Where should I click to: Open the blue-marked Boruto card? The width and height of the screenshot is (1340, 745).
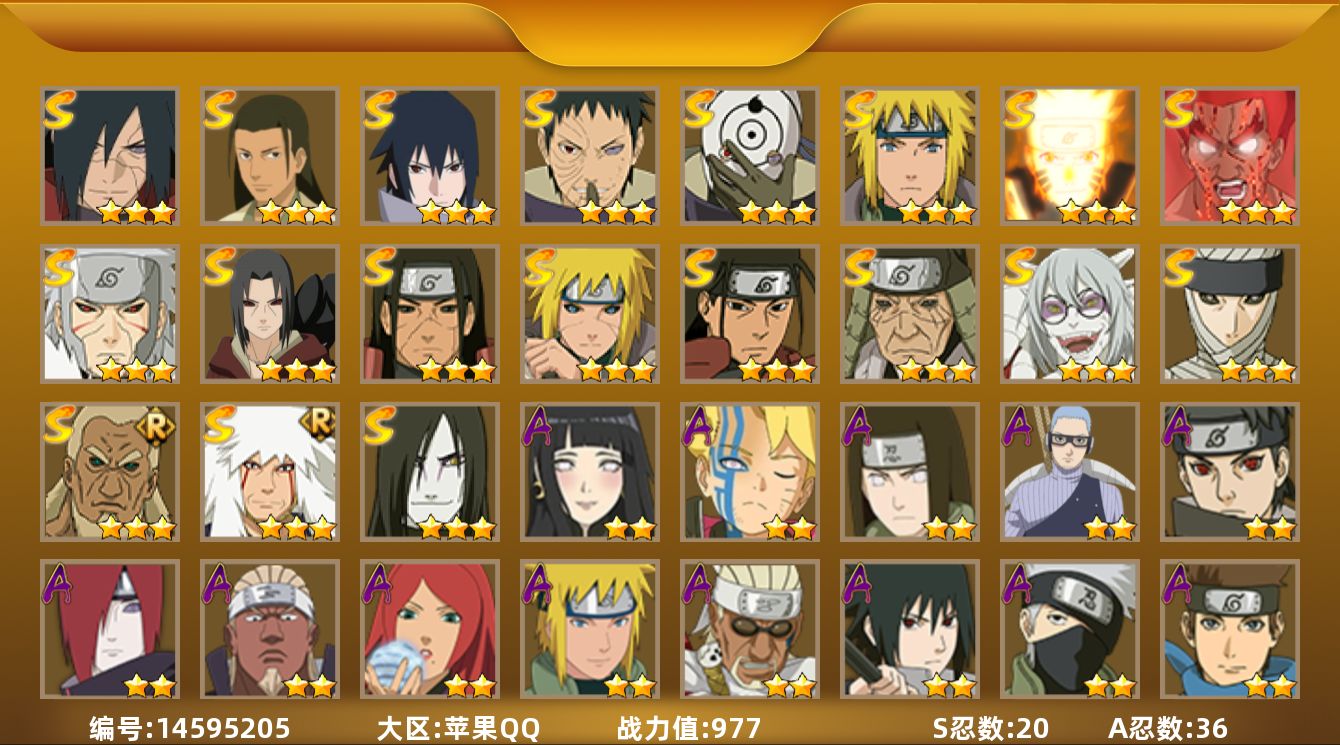coord(750,471)
